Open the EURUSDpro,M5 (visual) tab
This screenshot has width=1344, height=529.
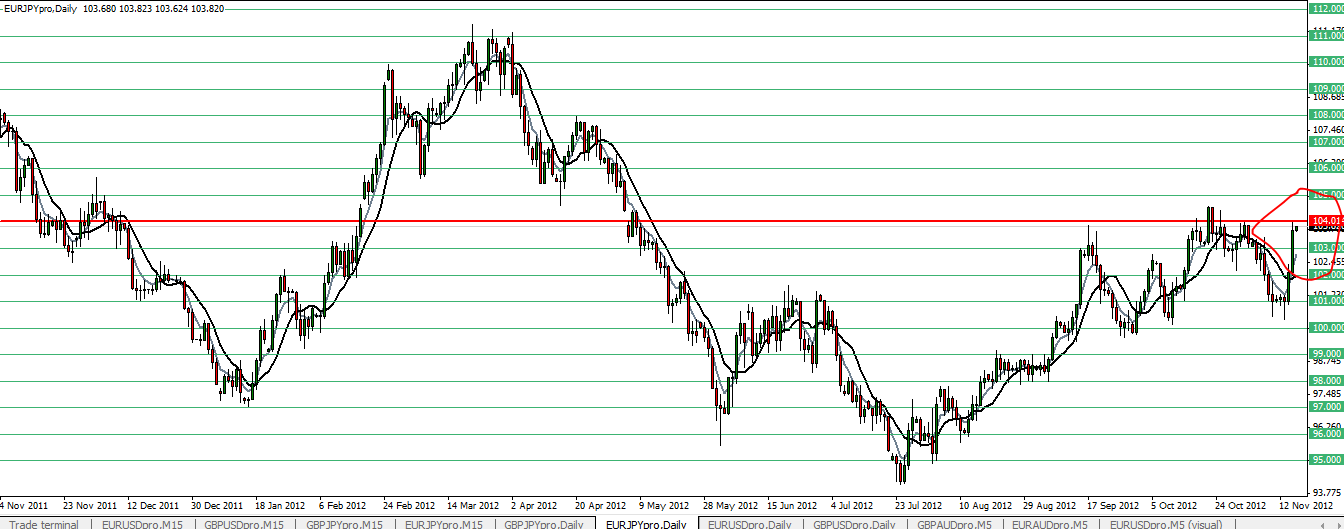click(1167, 523)
